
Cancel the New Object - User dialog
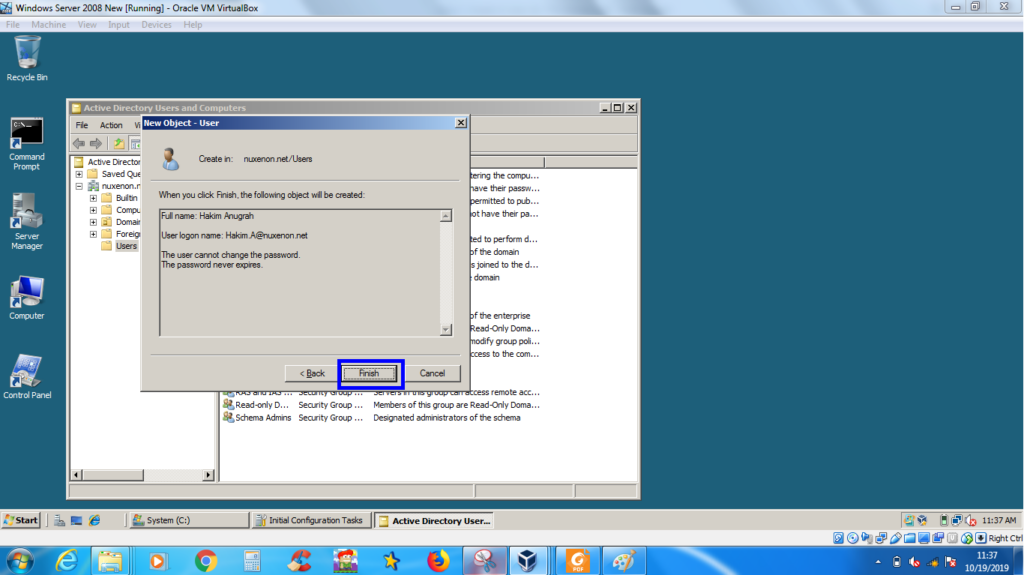pos(432,373)
